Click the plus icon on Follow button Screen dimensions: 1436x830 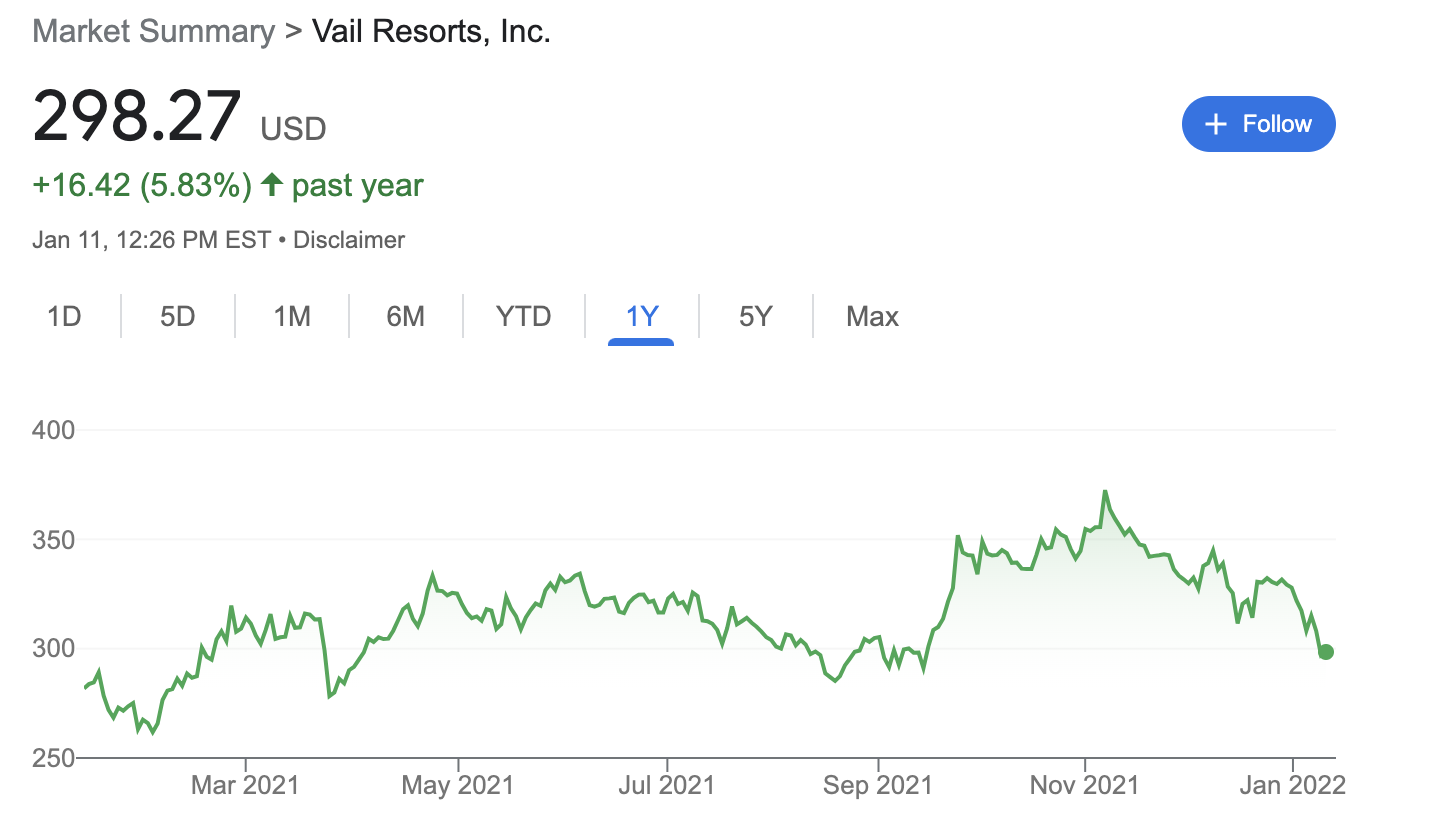(x=1216, y=124)
